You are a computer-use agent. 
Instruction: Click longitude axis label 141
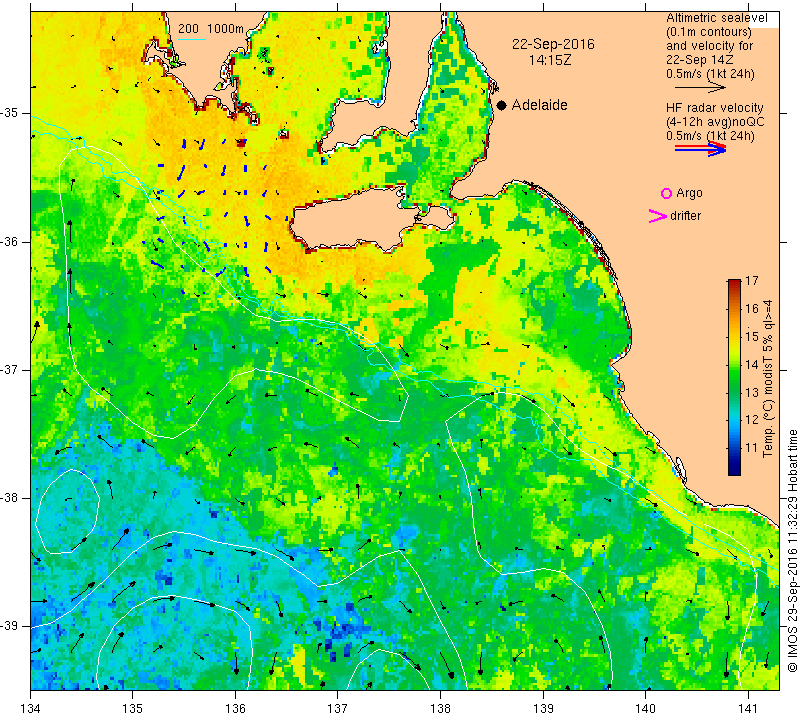748,708
